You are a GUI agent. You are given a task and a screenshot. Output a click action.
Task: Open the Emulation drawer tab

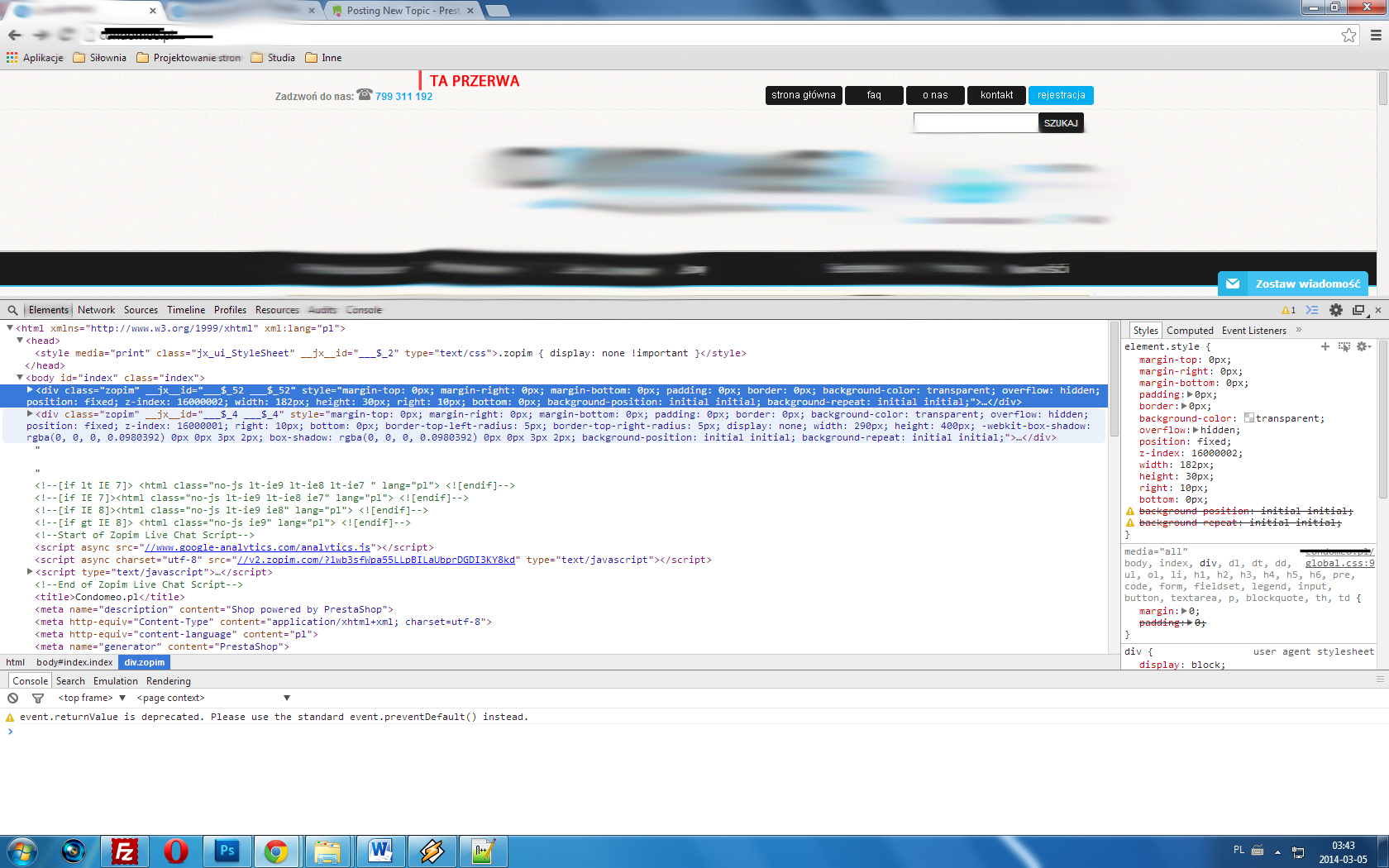coord(116,681)
